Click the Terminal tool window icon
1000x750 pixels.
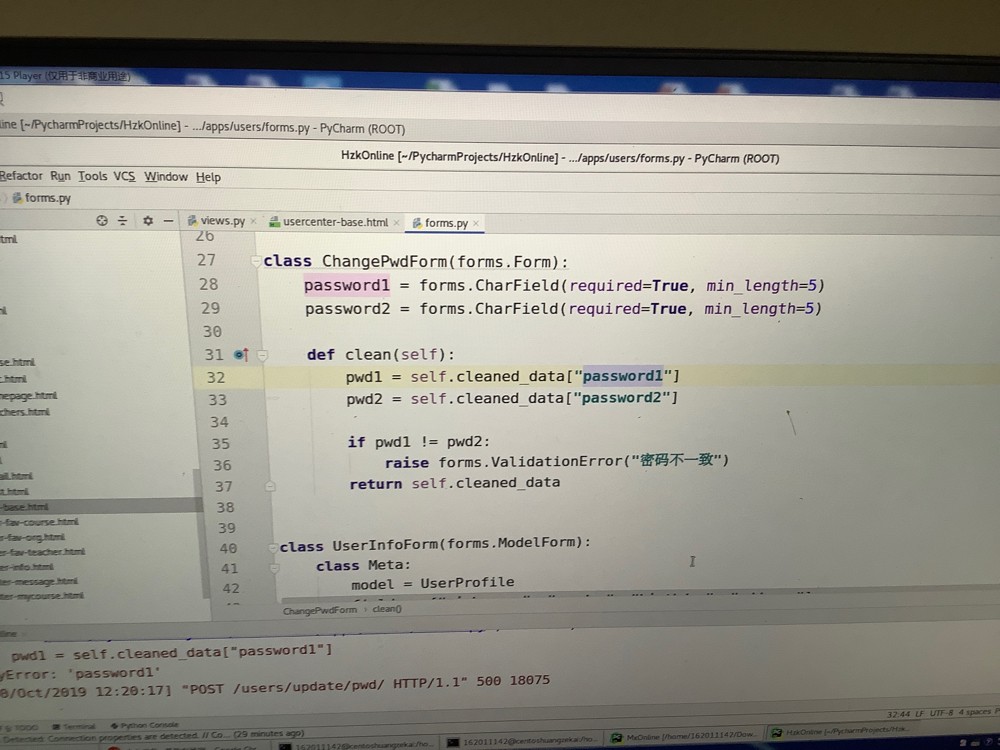pyautogui.click(x=56, y=726)
